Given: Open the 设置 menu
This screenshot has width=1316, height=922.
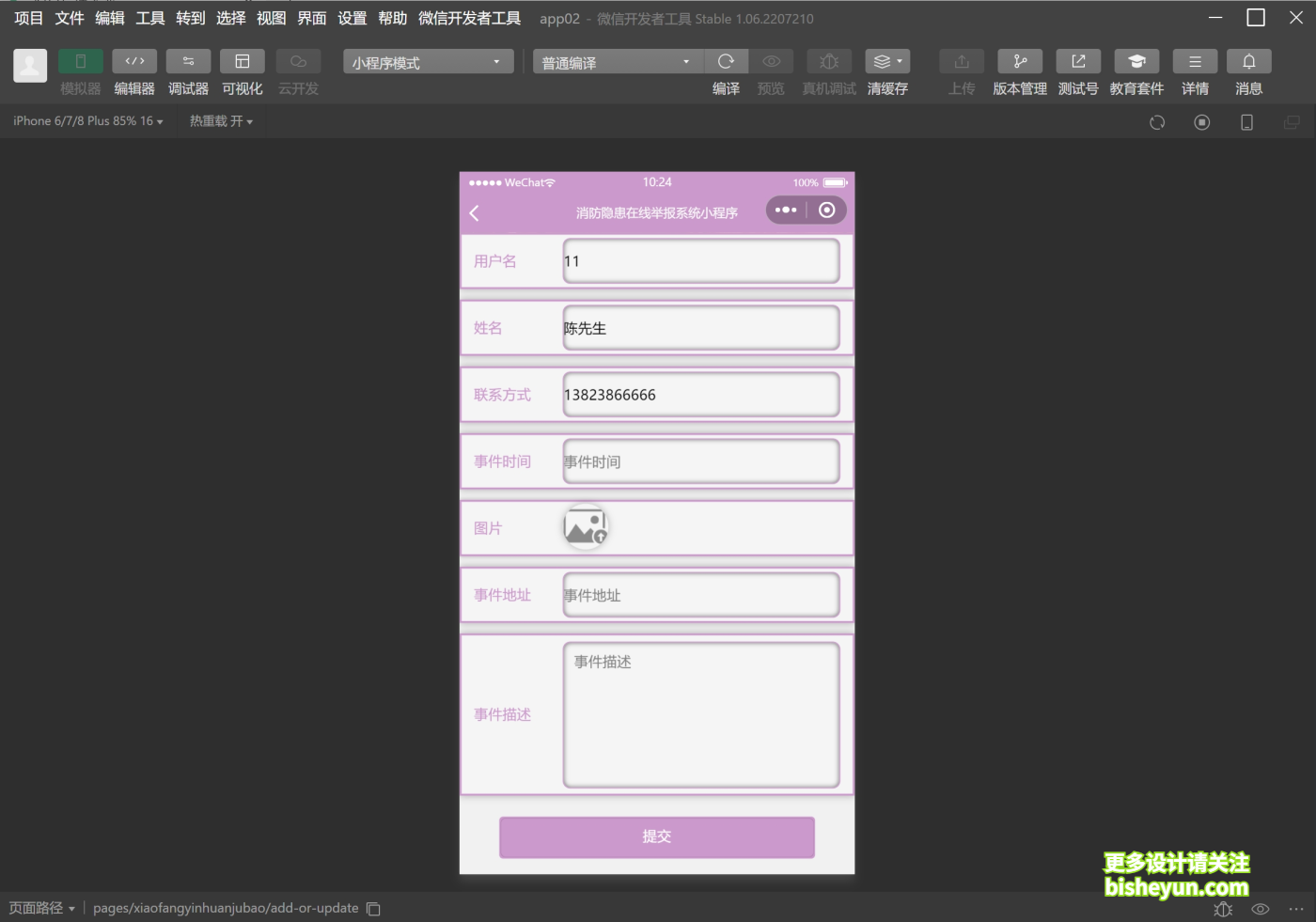Looking at the screenshot, I should (x=352, y=18).
